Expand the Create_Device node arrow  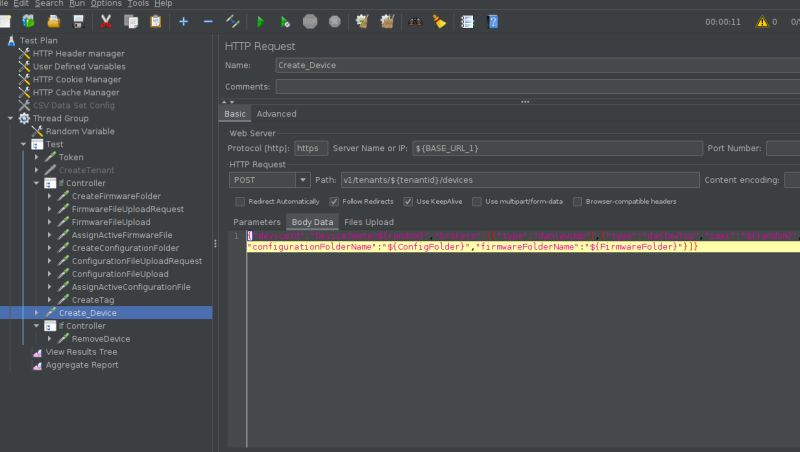pos(36,313)
